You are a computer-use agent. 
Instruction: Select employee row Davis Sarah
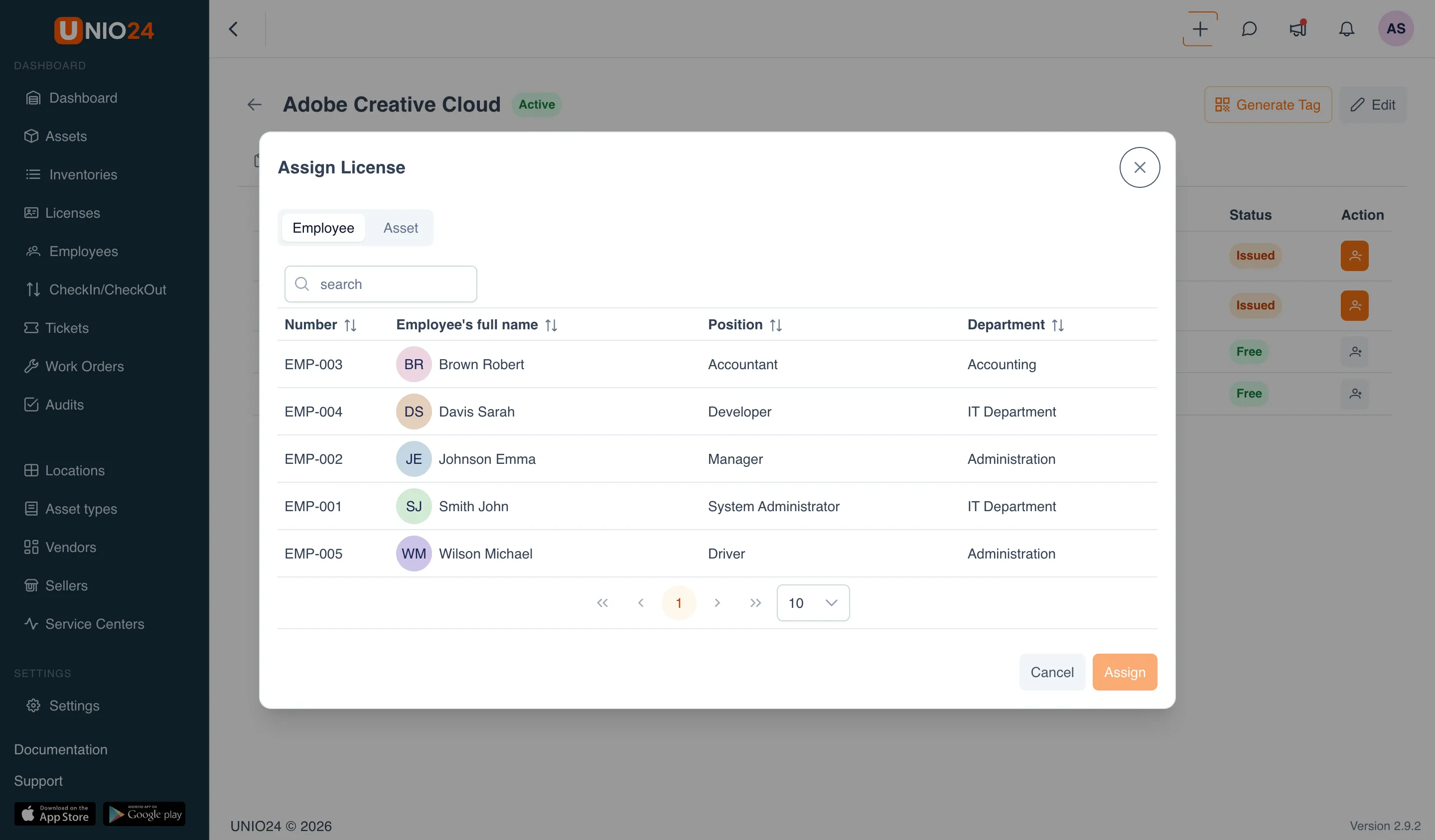click(x=717, y=412)
